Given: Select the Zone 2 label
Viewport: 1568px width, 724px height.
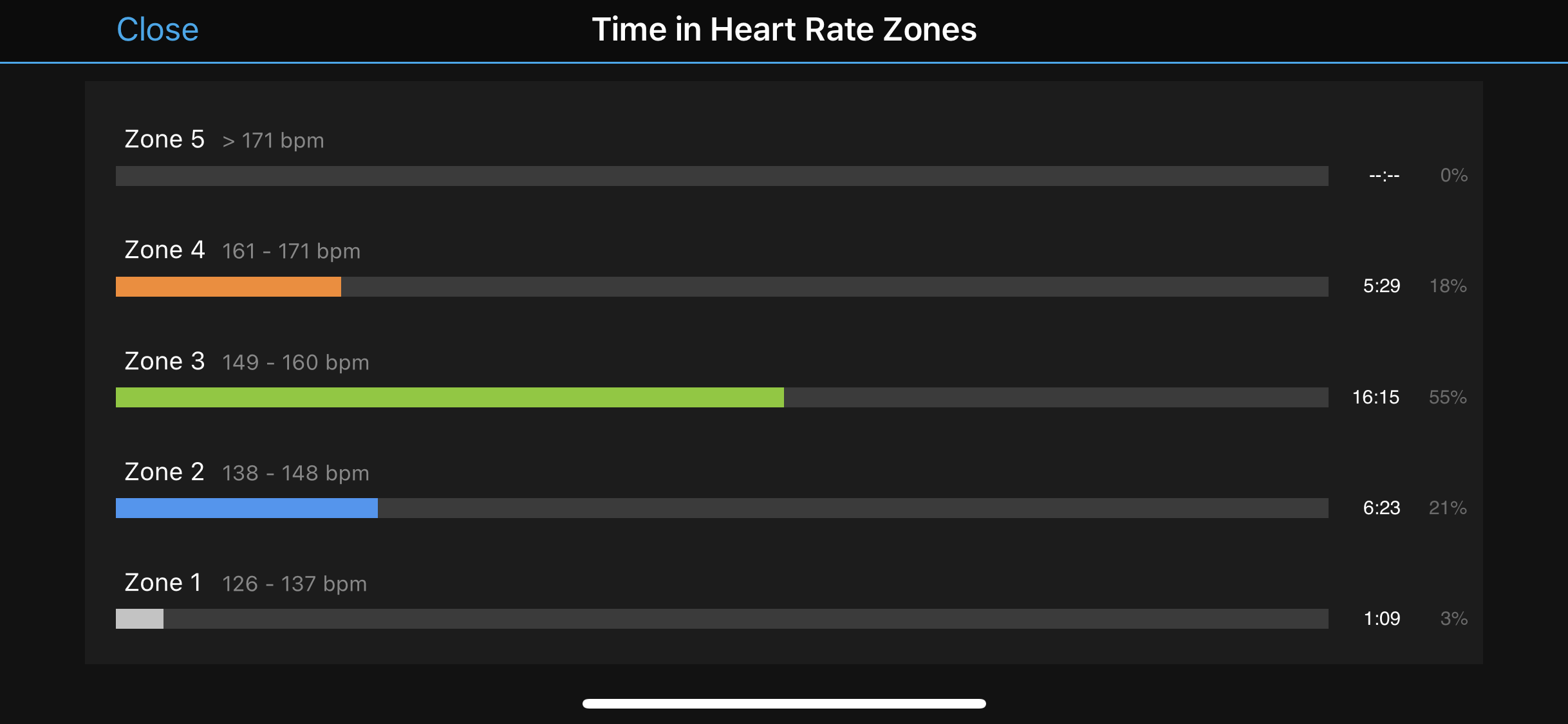Looking at the screenshot, I should point(164,472).
